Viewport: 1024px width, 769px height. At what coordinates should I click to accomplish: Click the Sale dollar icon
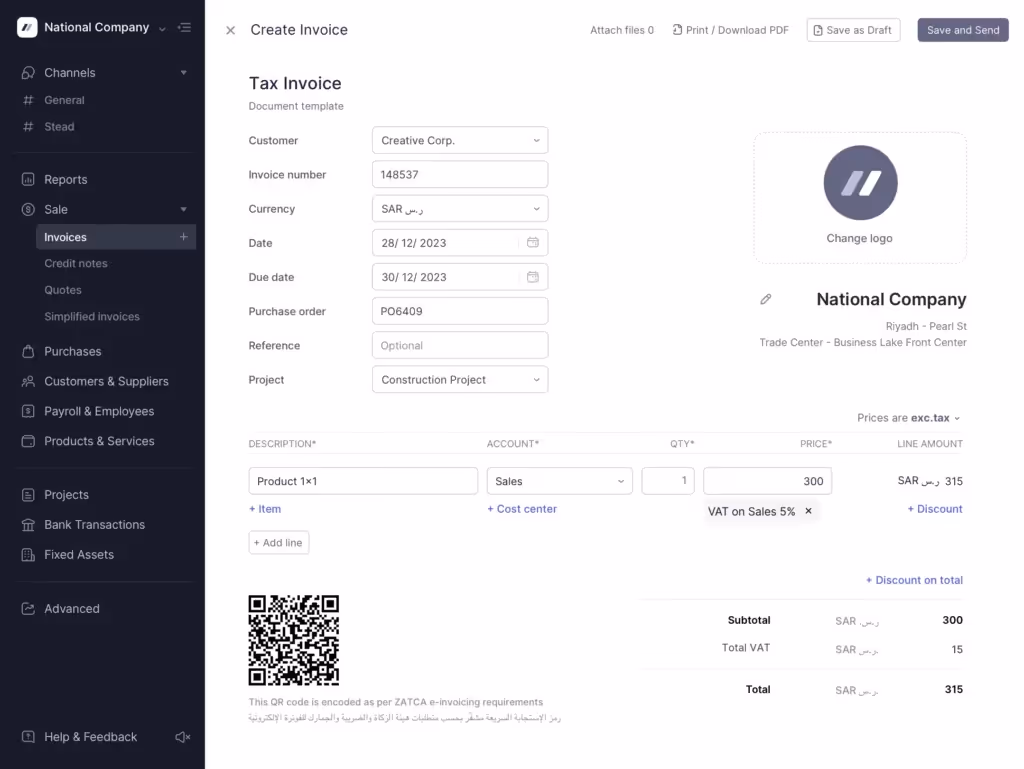pyautogui.click(x=28, y=210)
